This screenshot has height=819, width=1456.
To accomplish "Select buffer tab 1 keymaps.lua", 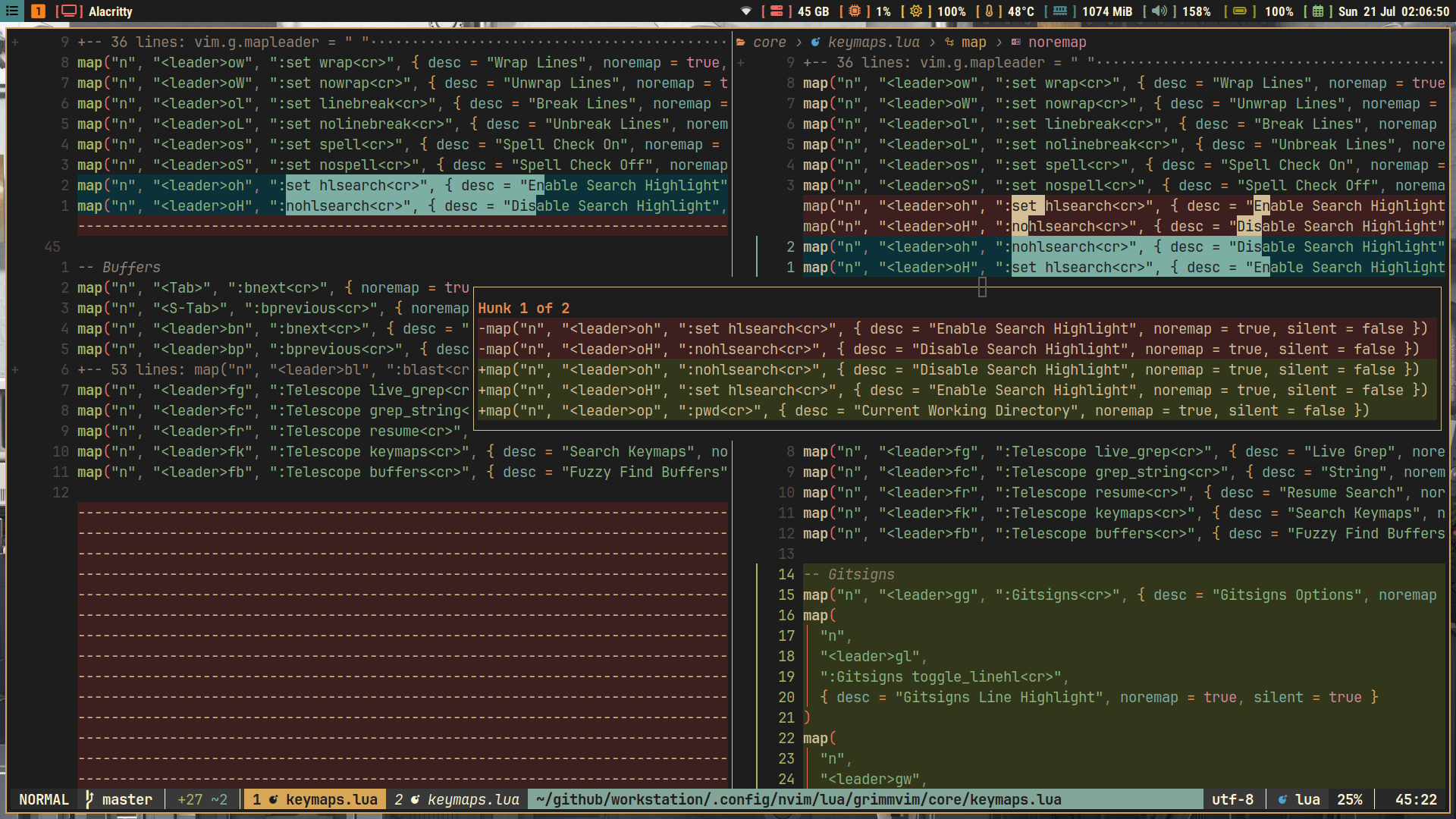I will coord(315,799).
